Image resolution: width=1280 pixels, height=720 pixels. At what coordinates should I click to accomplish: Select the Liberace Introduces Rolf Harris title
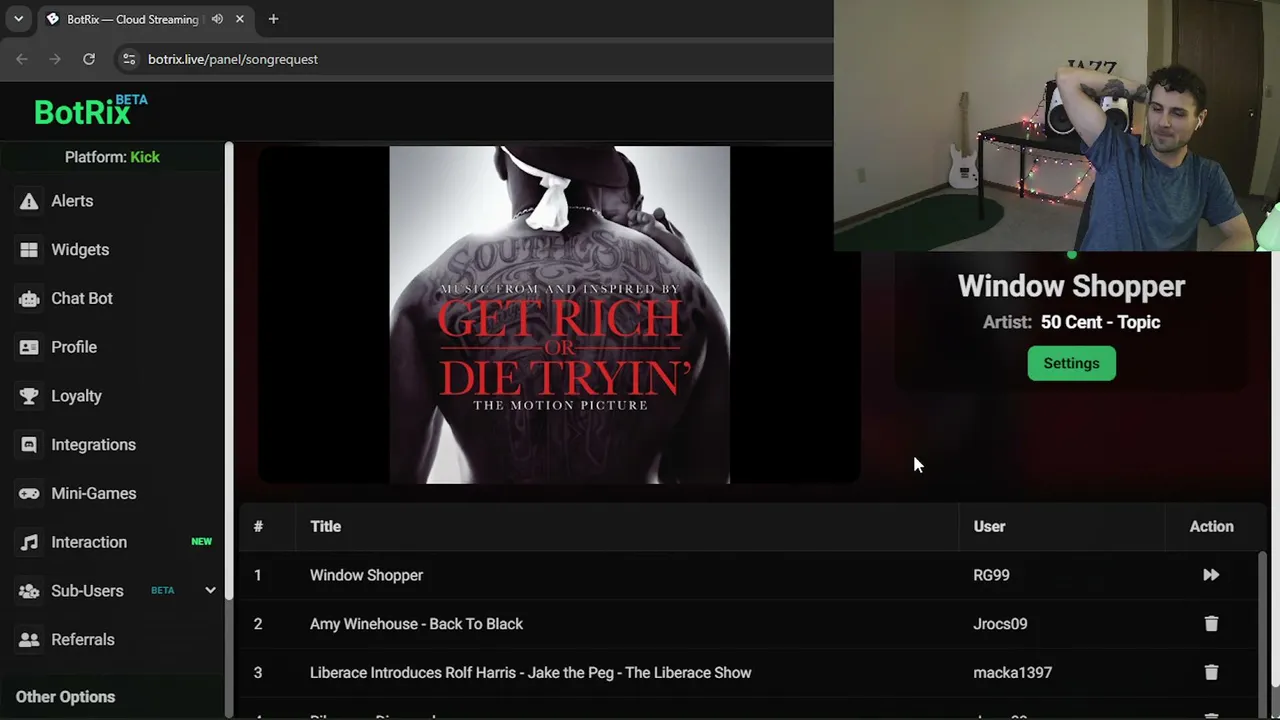coord(530,673)
